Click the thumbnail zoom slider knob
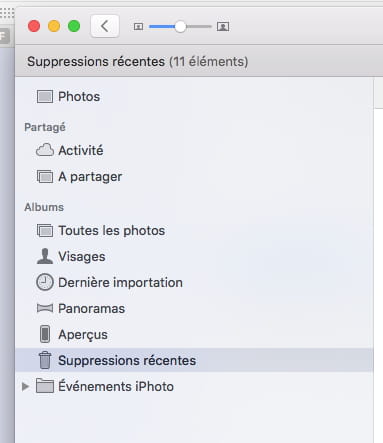Viewport: 383px width, 443px height. tap(180, 26)
